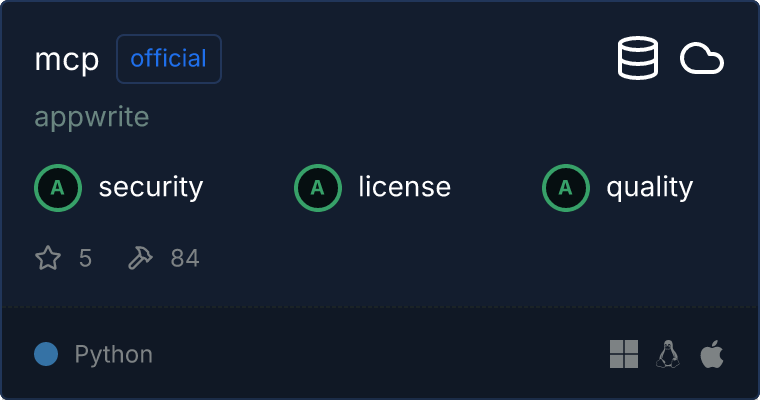760x400 pixels.
Task: Click the Linux penguin icon
Action: (667, 354)
